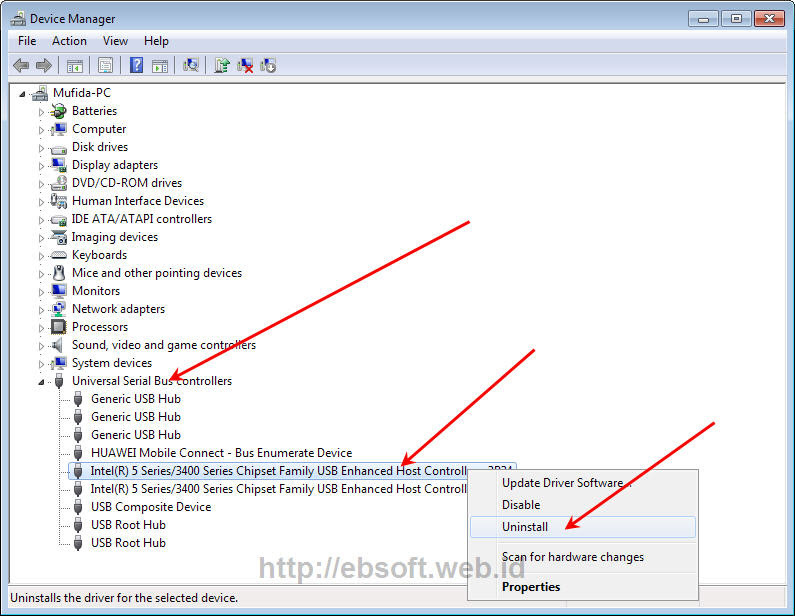The height and width of the screenshot is (616, 795).
Task: Select the first Generic USB Hub
Action: click(x=135, y=399)
